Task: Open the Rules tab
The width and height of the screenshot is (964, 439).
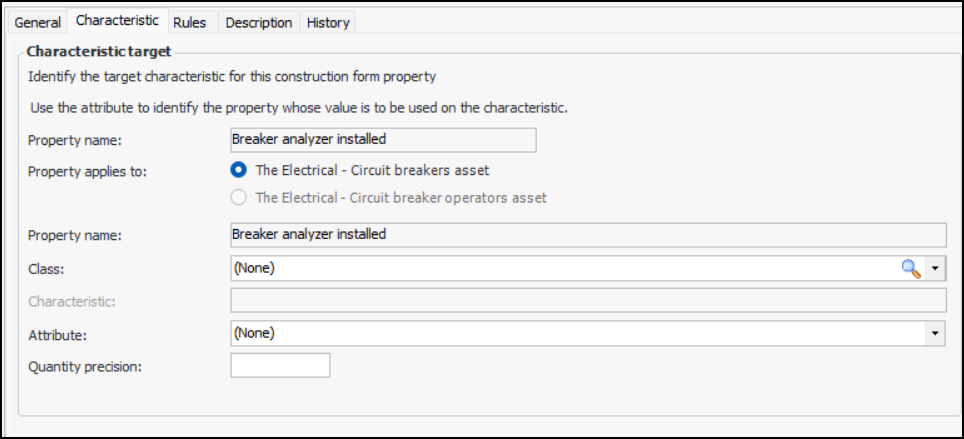Action: pos(190,22)
